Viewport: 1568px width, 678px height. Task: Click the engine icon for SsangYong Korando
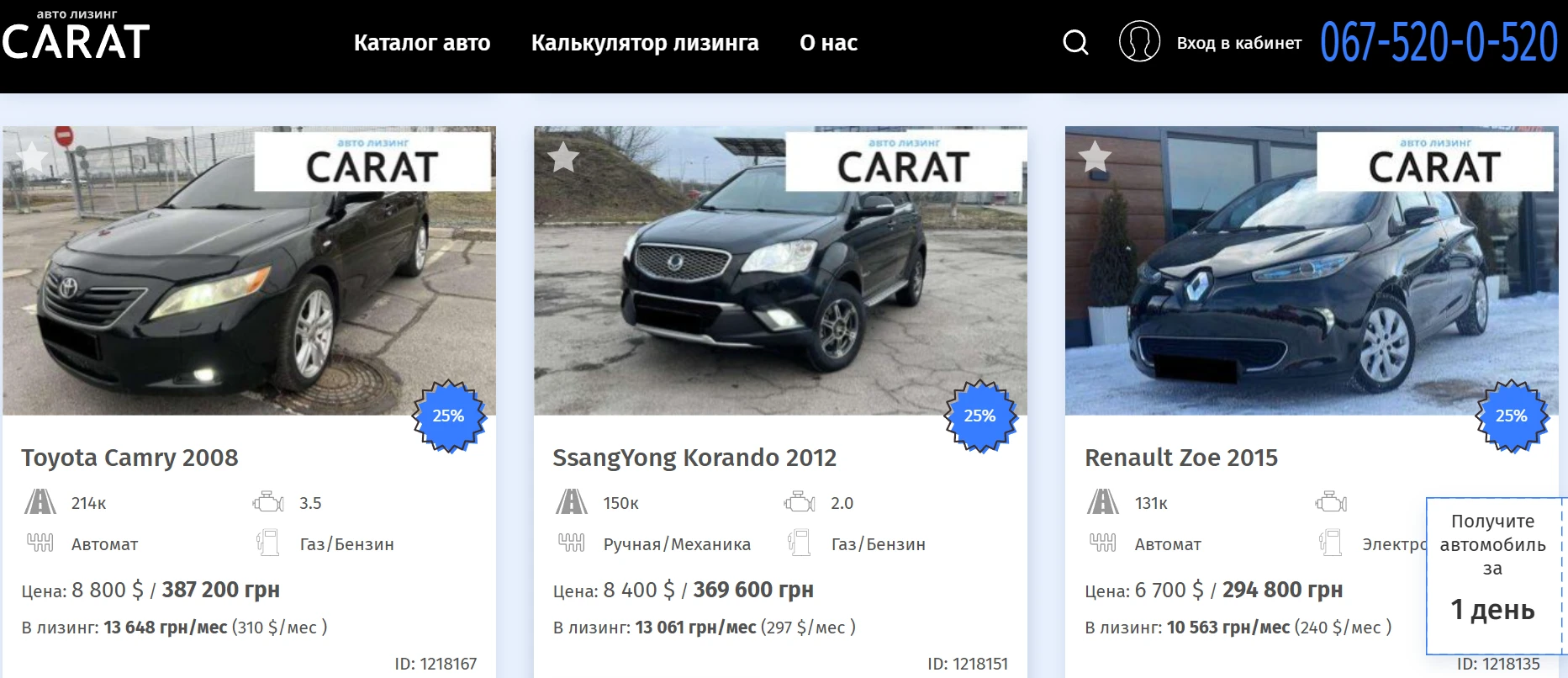[x=800, y=502]
